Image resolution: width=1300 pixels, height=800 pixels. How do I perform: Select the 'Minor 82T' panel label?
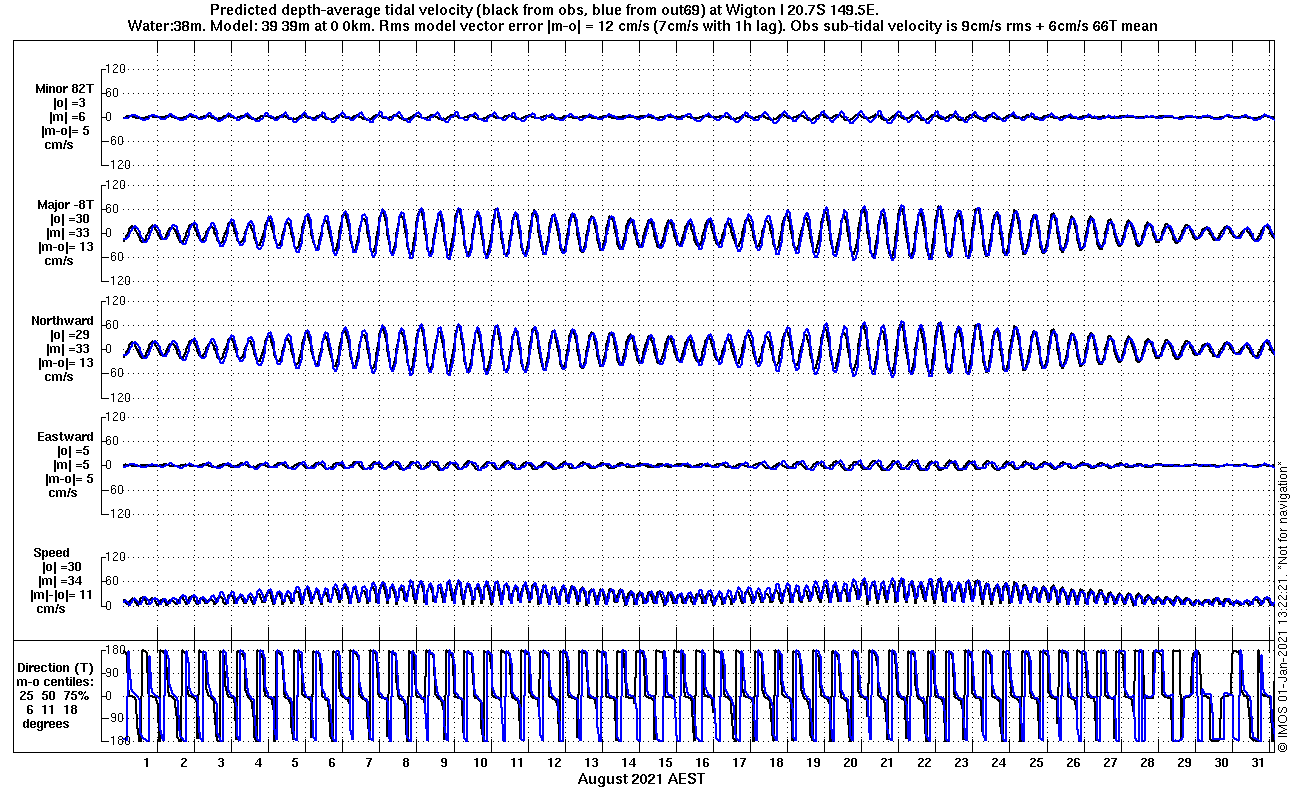click(x=64, y=90)
